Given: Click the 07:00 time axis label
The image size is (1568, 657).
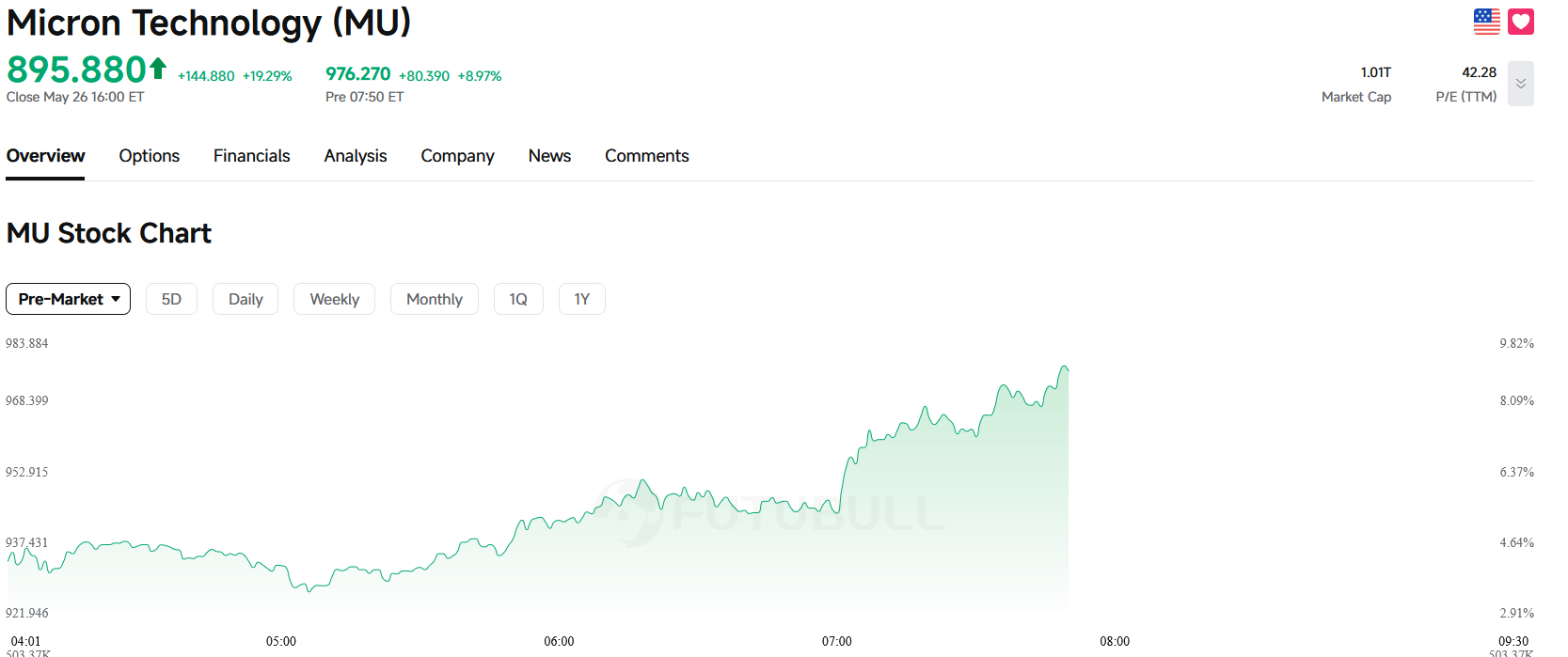Looking at the screenshot, I should pyautogui.click(x=837, y=642).
